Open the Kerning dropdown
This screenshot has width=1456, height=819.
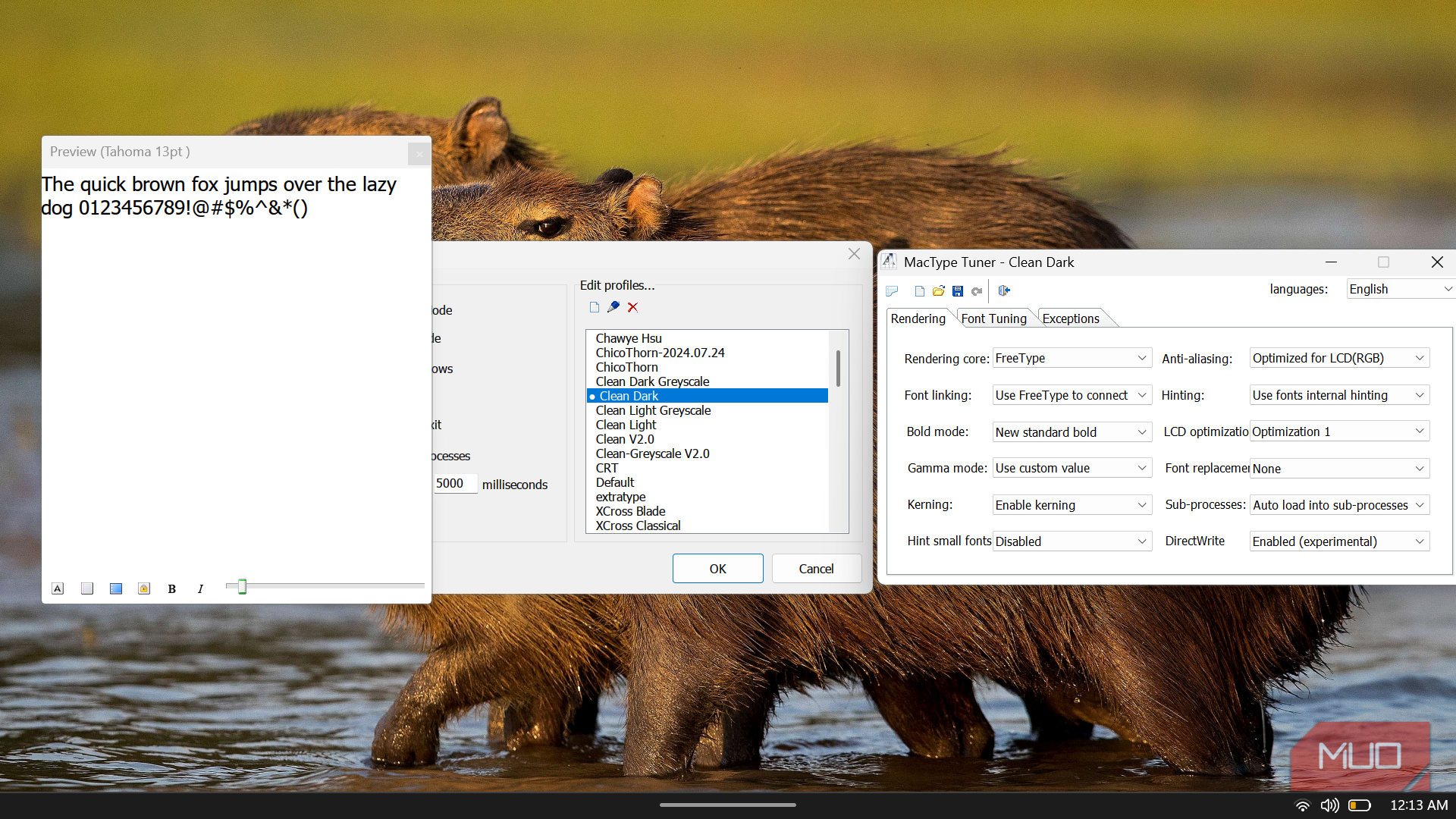tap(1072, 505)
